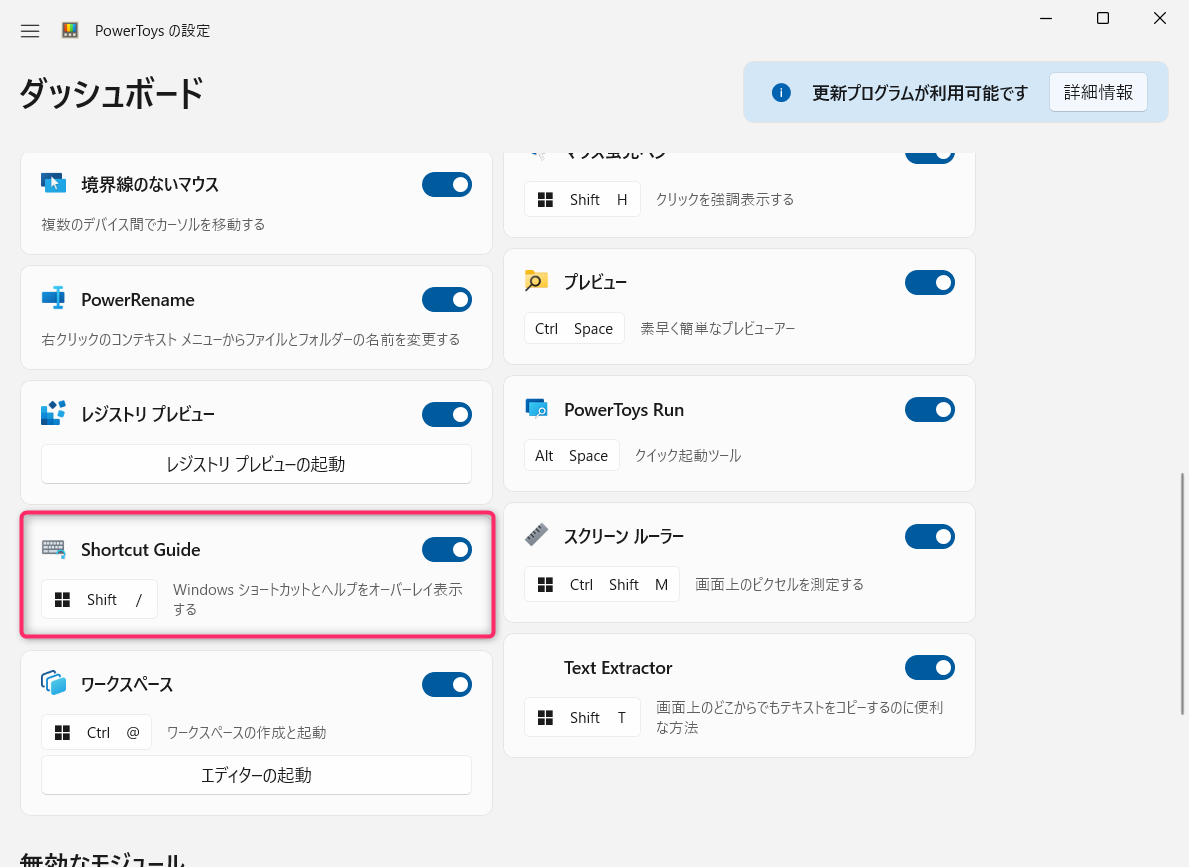Disable the PowerToys Run toggle
The height and width of the screenshot is (867, 1189).
pos(930,410)
